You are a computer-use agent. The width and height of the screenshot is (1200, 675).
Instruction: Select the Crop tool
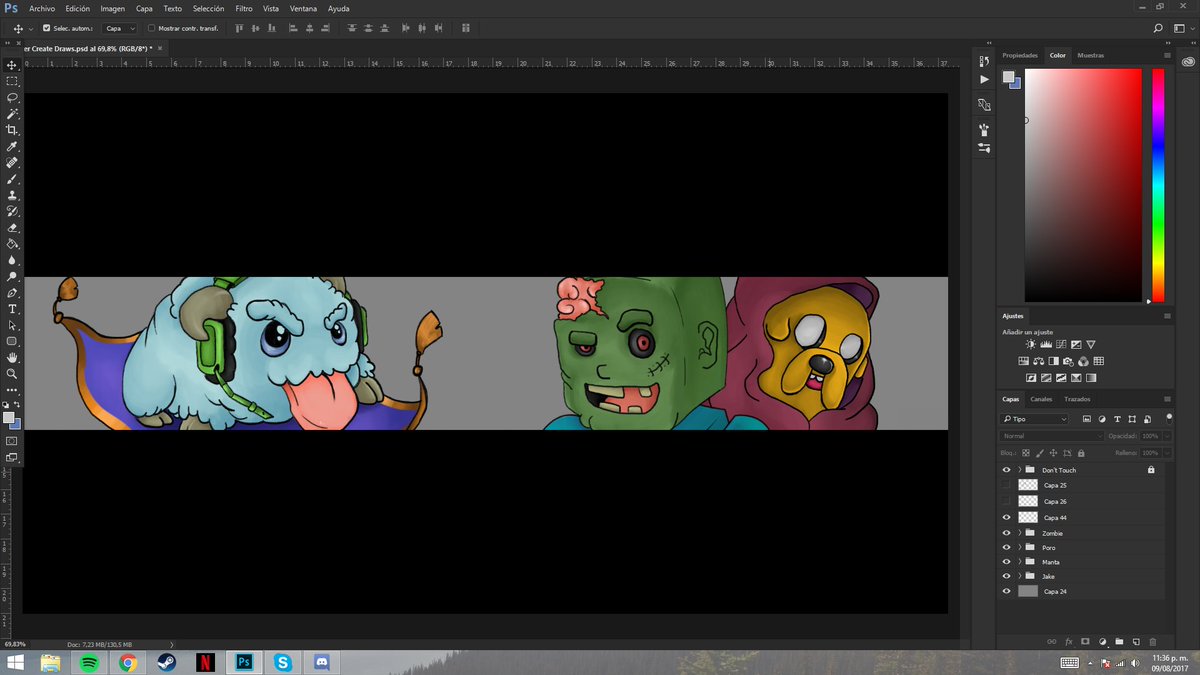[12, 130]
